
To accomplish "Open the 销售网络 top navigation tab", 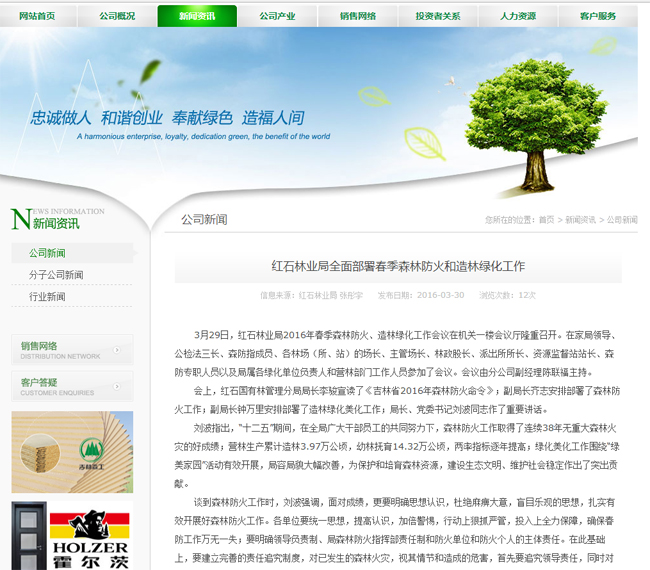I will click(x=357, y=16).
